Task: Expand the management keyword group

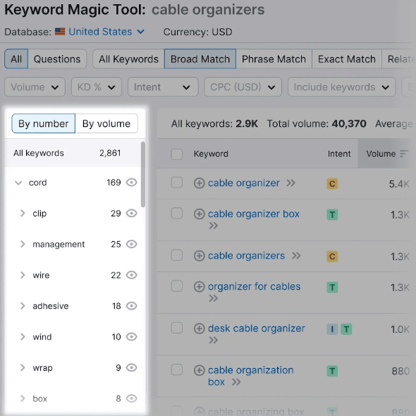Action: (x=22, y=244)
